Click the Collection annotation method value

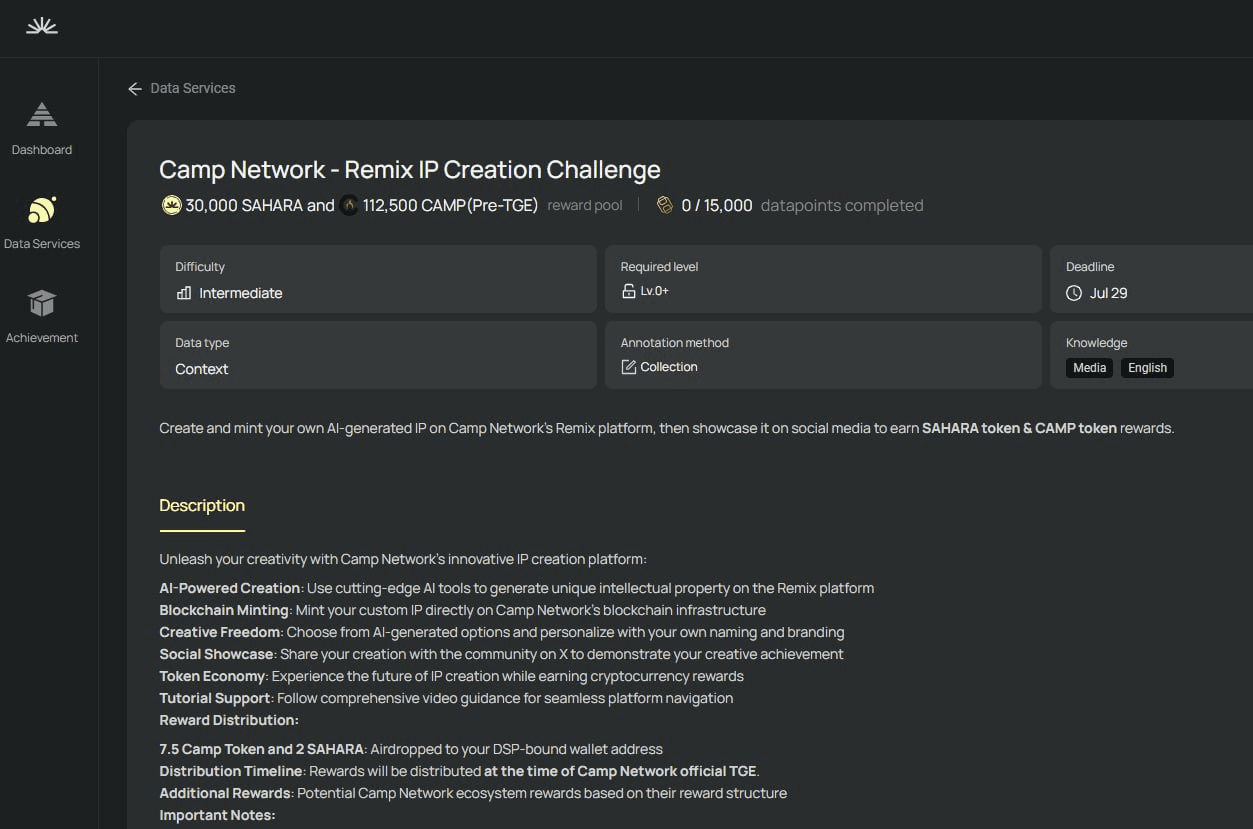click(669, 367)
